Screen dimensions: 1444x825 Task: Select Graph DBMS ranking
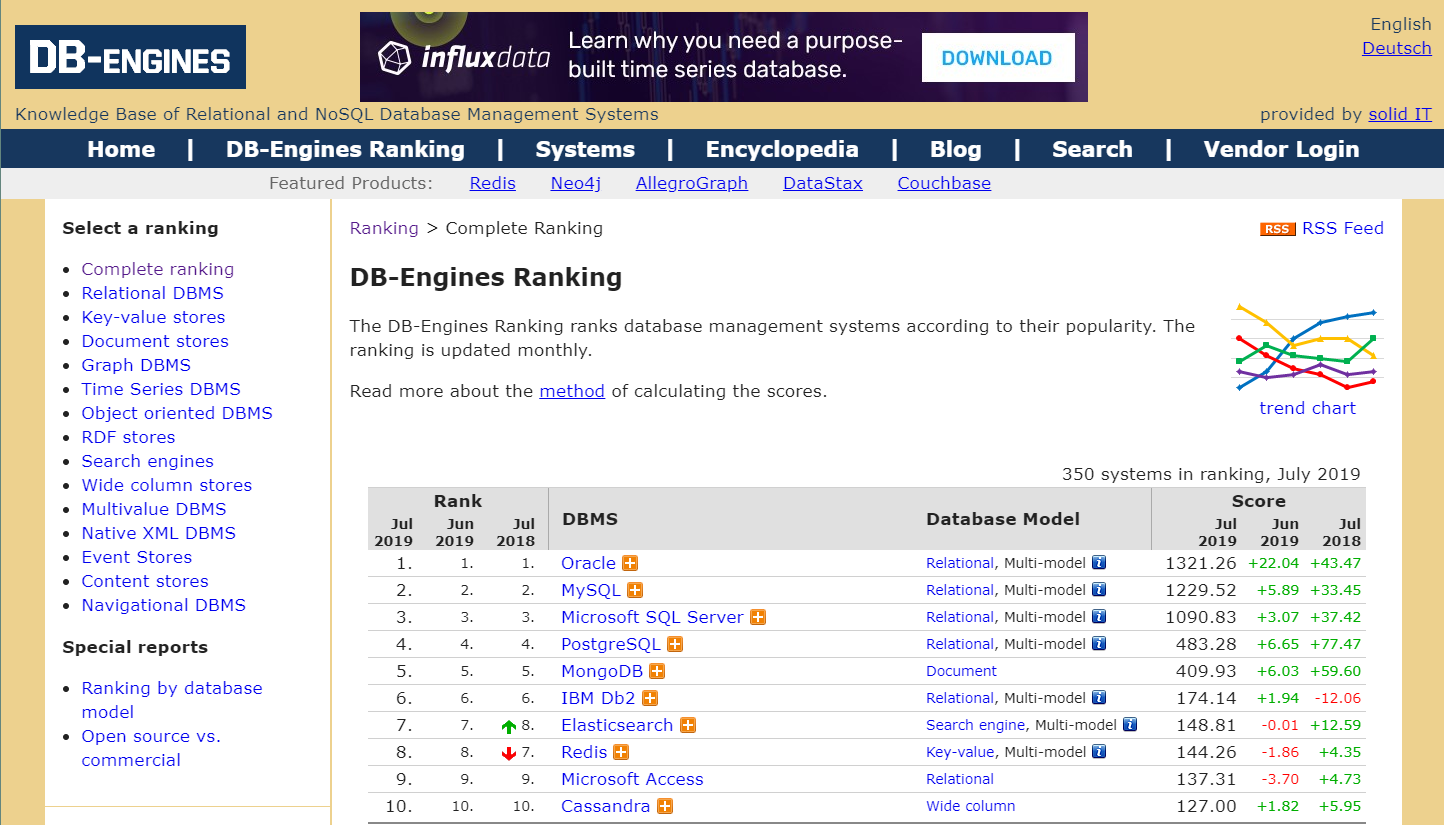(136, 365)
